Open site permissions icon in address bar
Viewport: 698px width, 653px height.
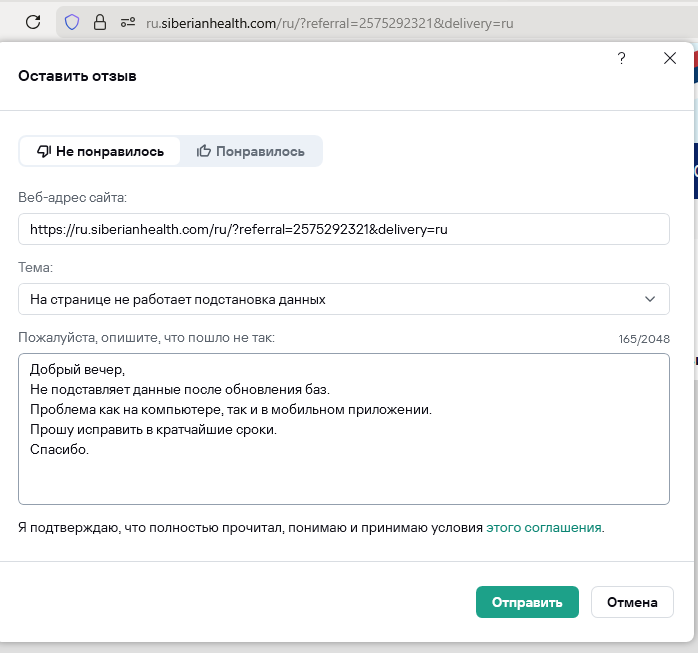pyautogui.click(x=127, y=21)
